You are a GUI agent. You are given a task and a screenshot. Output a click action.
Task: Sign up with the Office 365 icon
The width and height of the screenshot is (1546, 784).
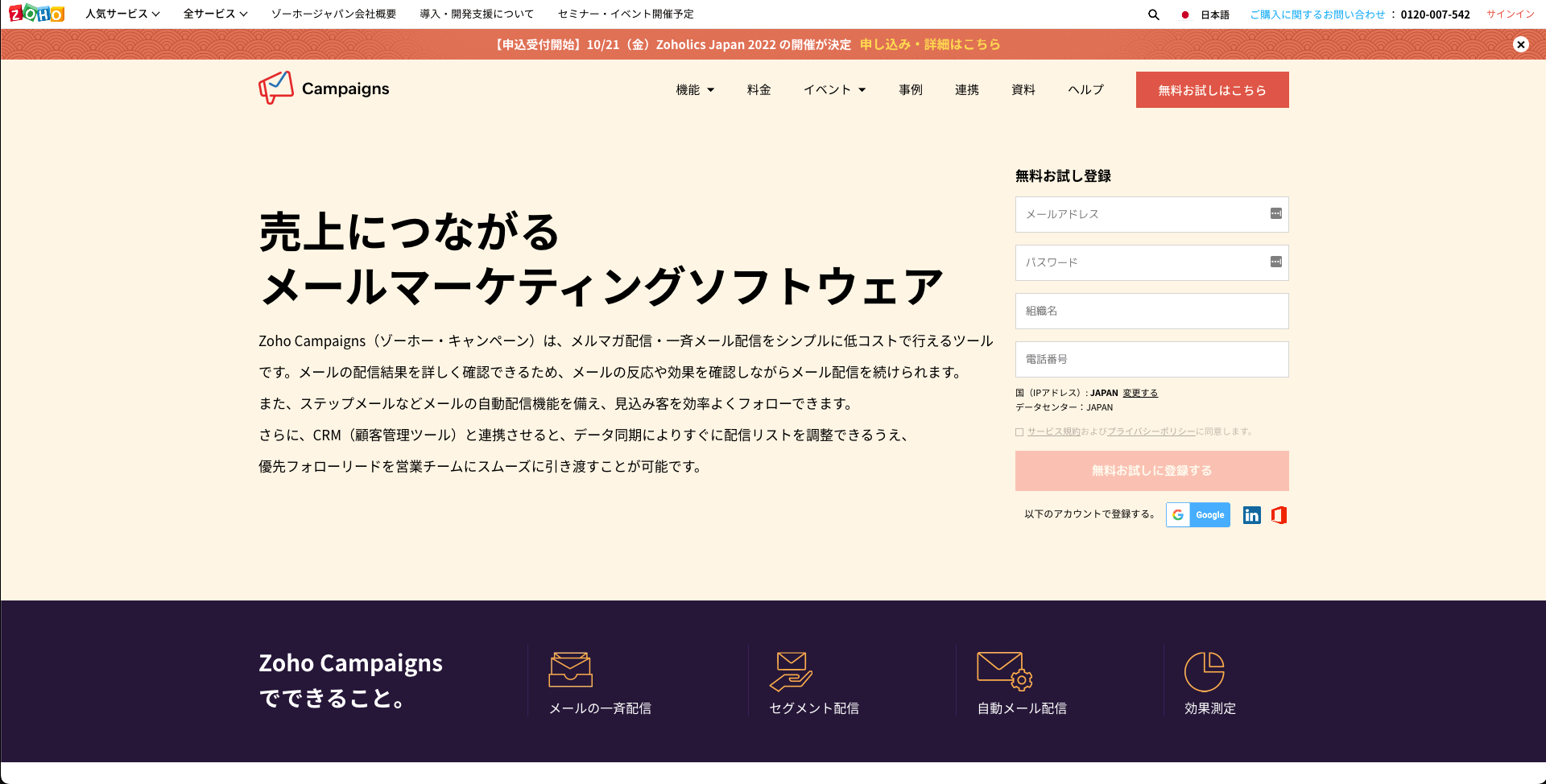(x=1279, y=515)
